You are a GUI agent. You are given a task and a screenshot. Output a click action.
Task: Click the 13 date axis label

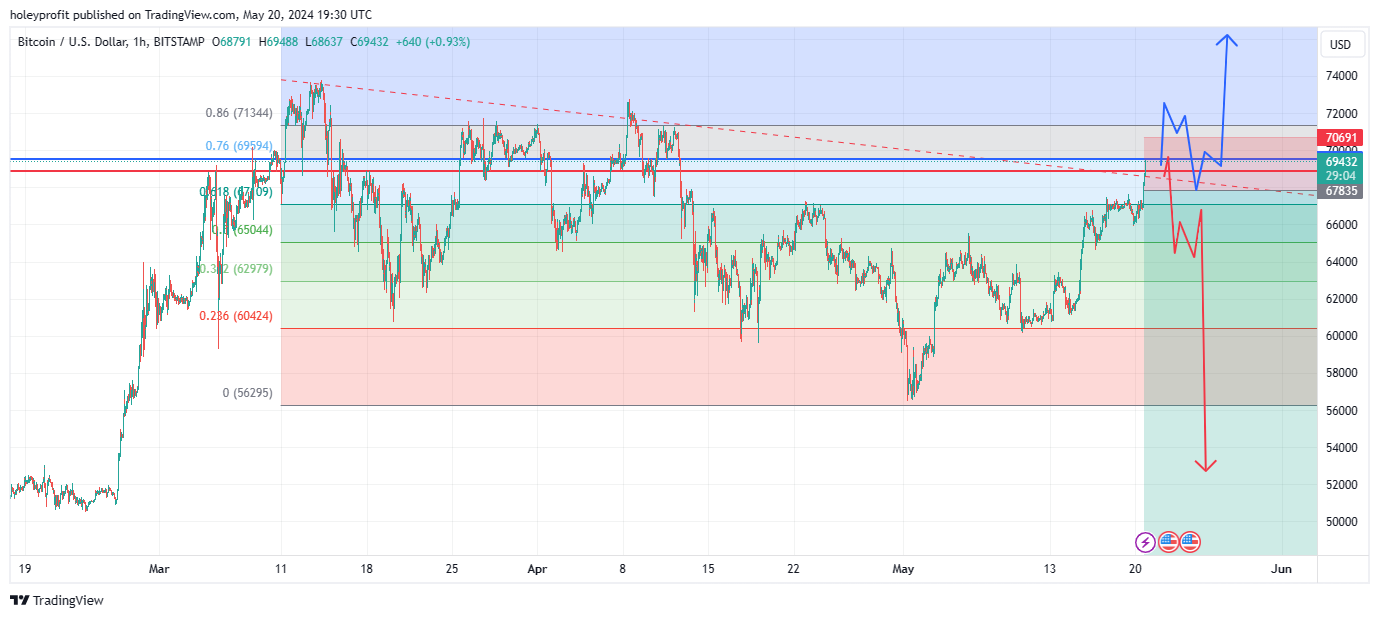point(1049,569)
